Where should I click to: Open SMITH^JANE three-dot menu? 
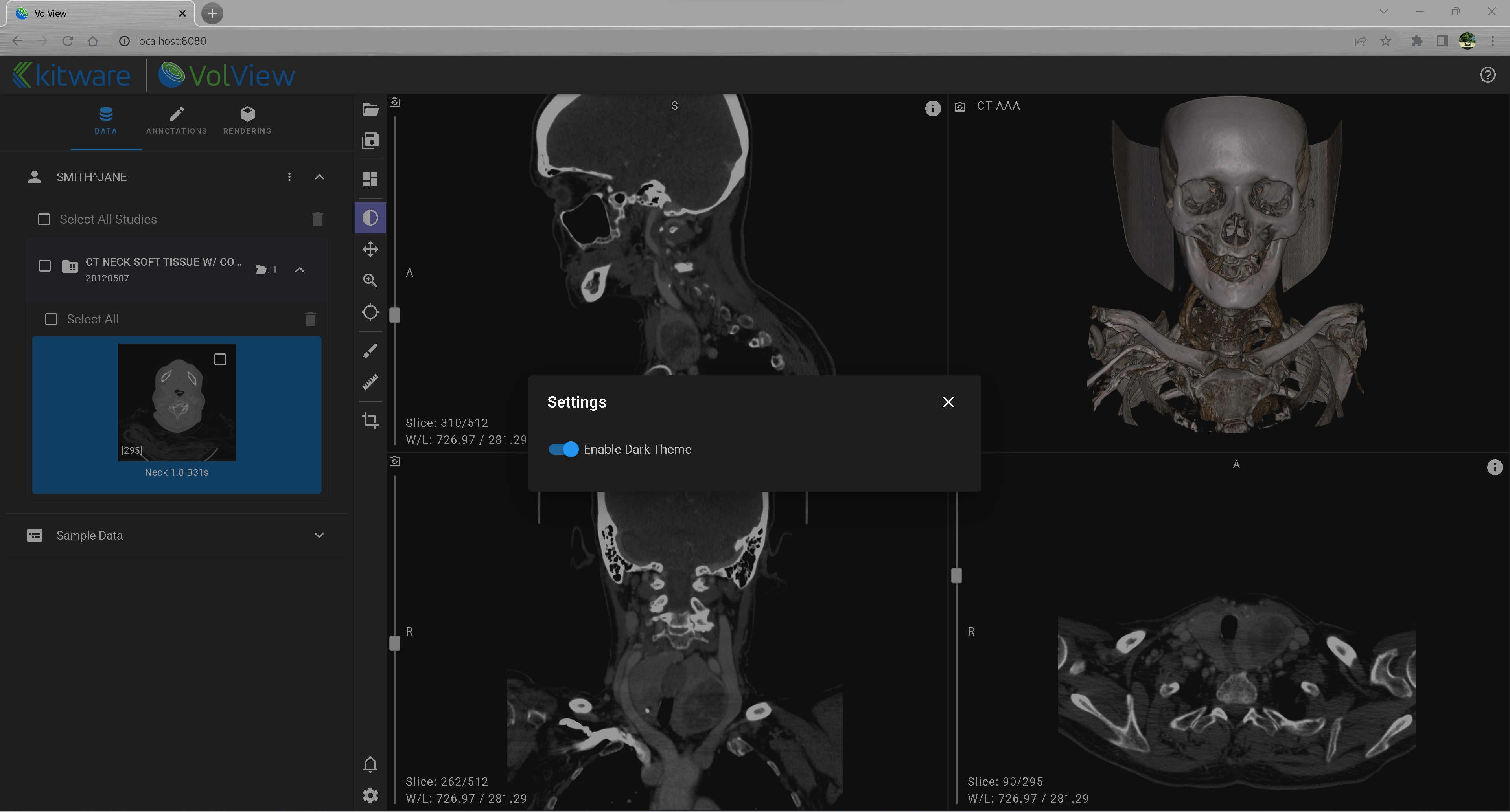tap(289, 177)
